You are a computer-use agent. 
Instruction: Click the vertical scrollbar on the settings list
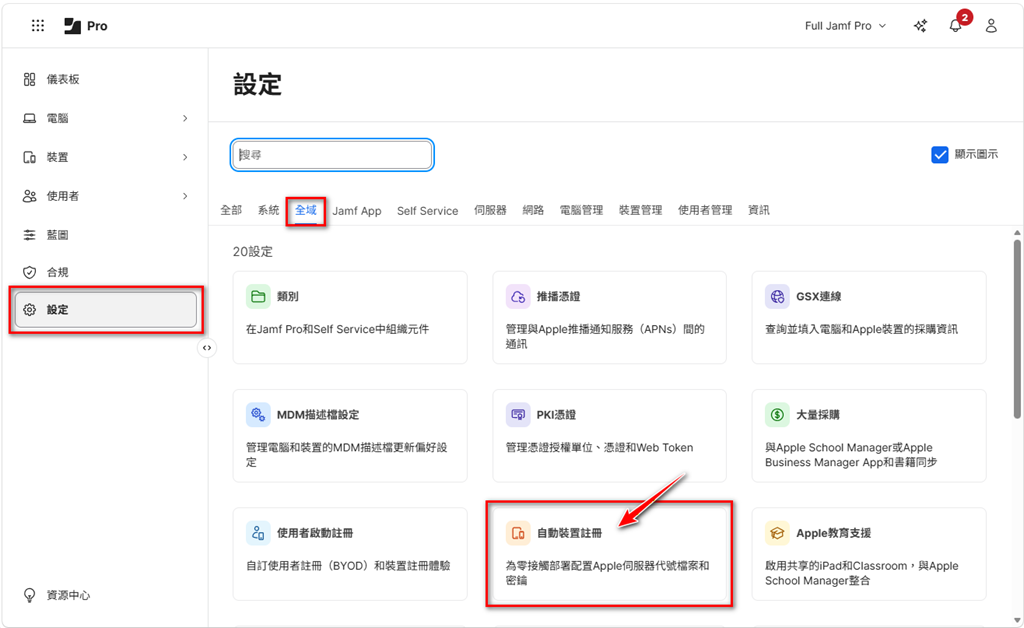pyautogui.click(x=1017, y=330)
